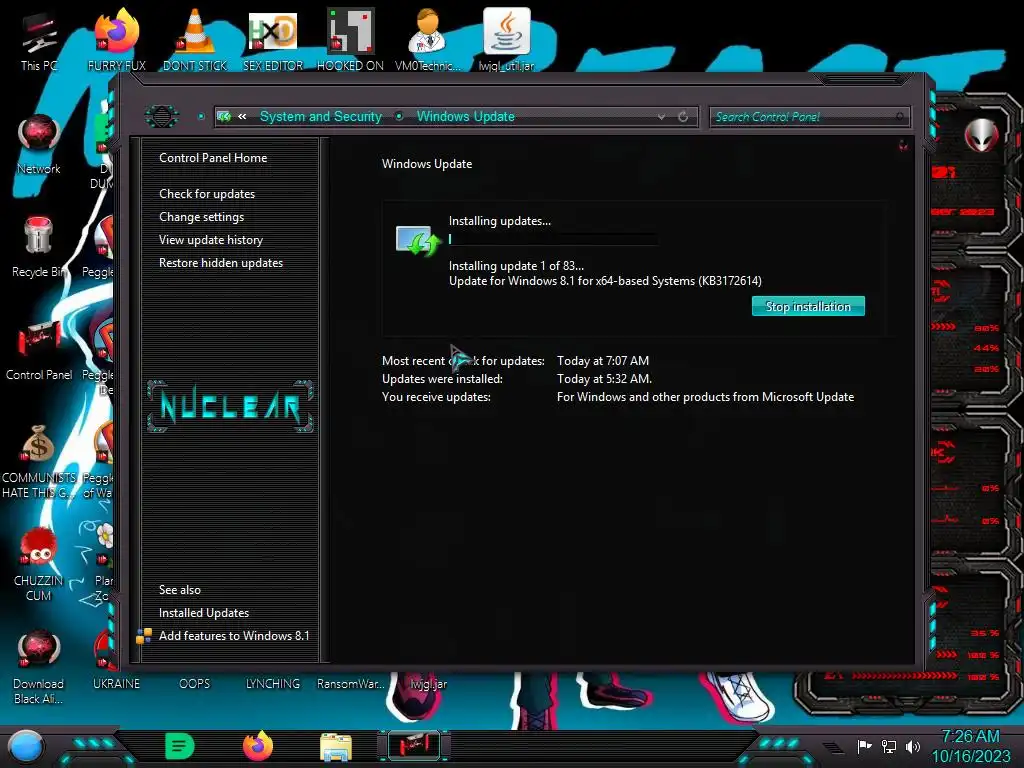The image size is (1024, 768).
Task: Switch to Control Panel taskbar button
Action: [x=413, y=746]
